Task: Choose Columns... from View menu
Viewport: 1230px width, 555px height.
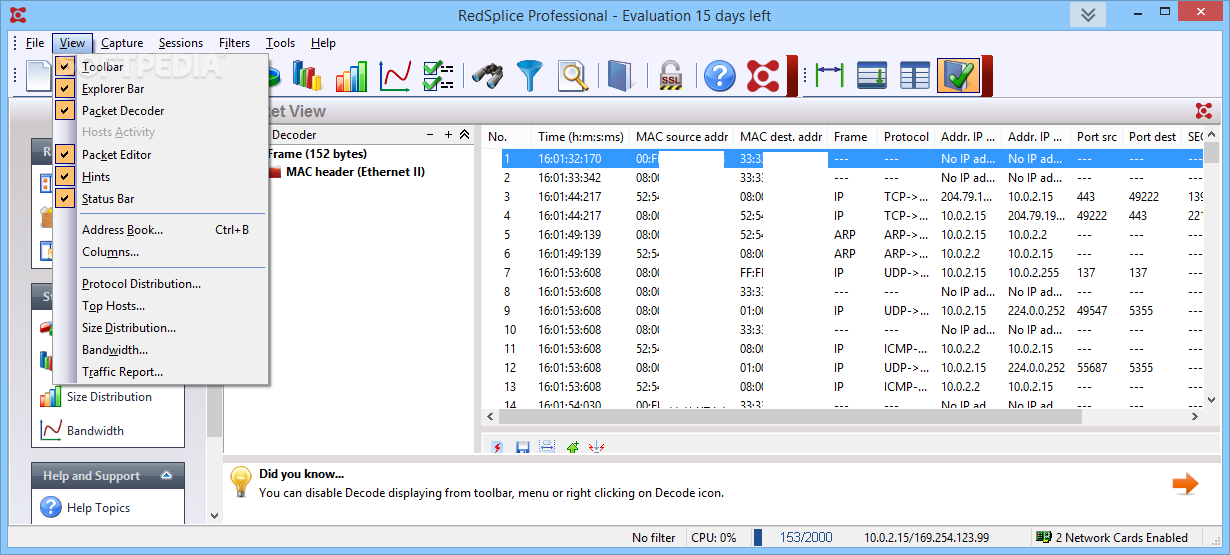Action: [x=161, y=252]
